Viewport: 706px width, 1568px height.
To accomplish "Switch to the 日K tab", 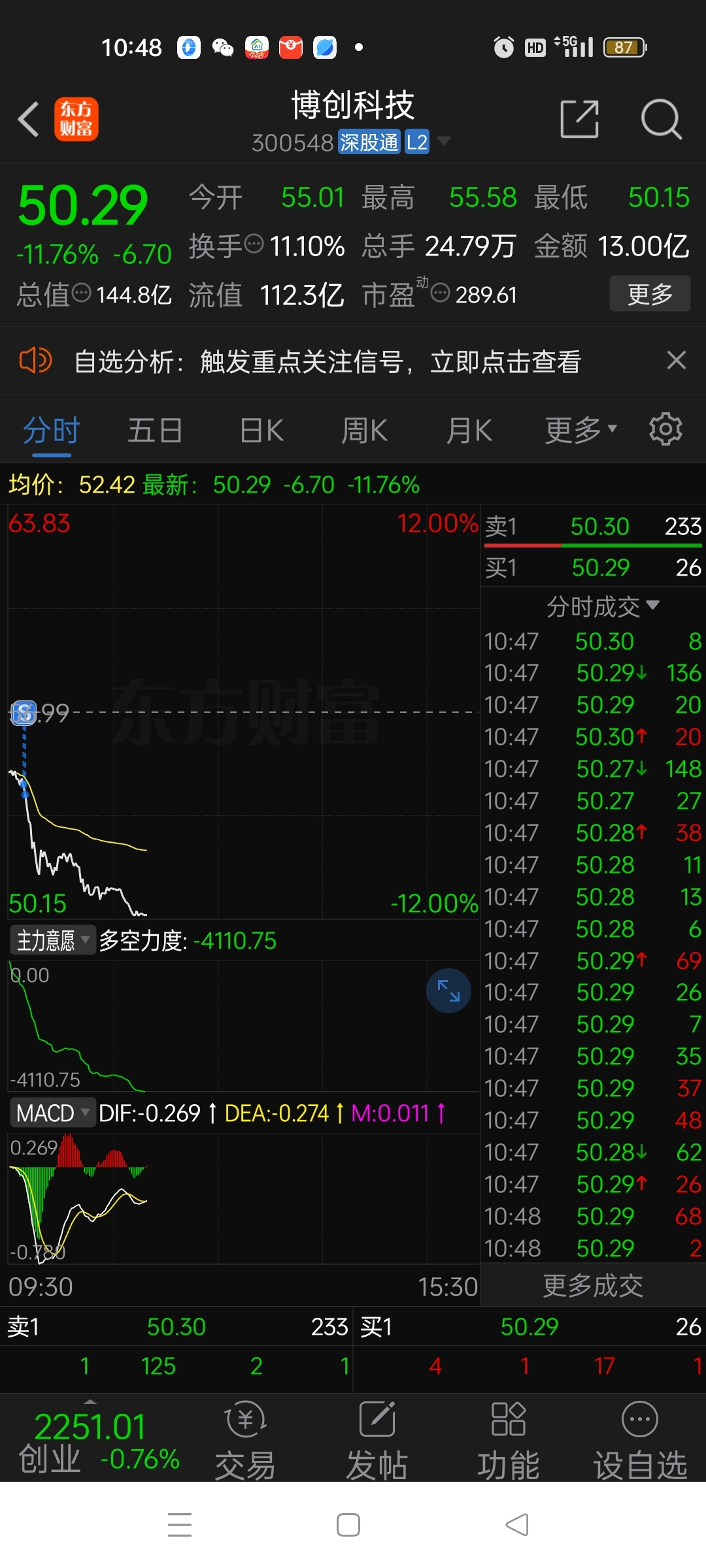I will pos(261,431).
